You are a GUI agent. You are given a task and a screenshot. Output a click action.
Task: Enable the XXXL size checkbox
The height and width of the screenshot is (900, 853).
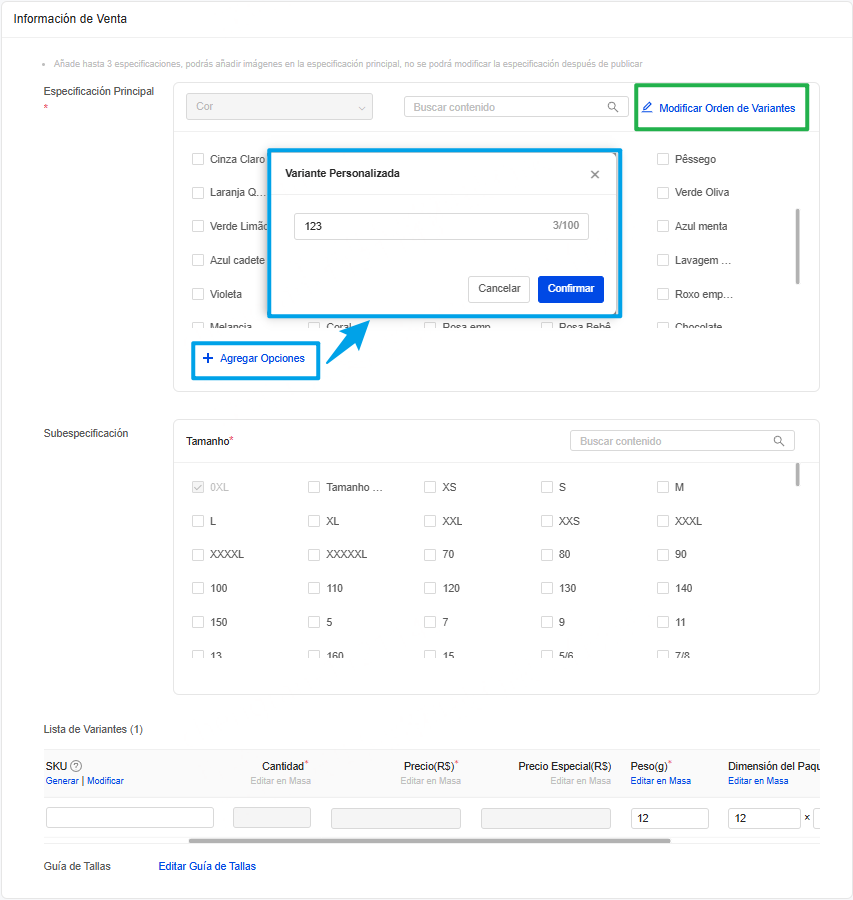click(x=662, y=520)
